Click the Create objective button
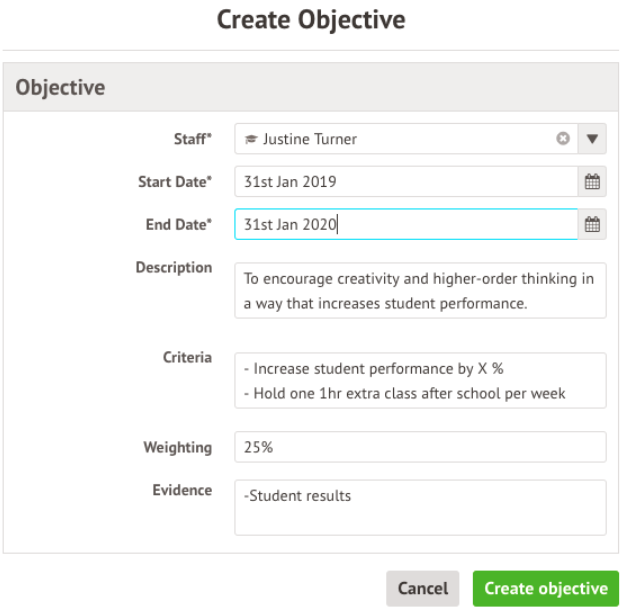627x613 pixels. tap(545, 589)
